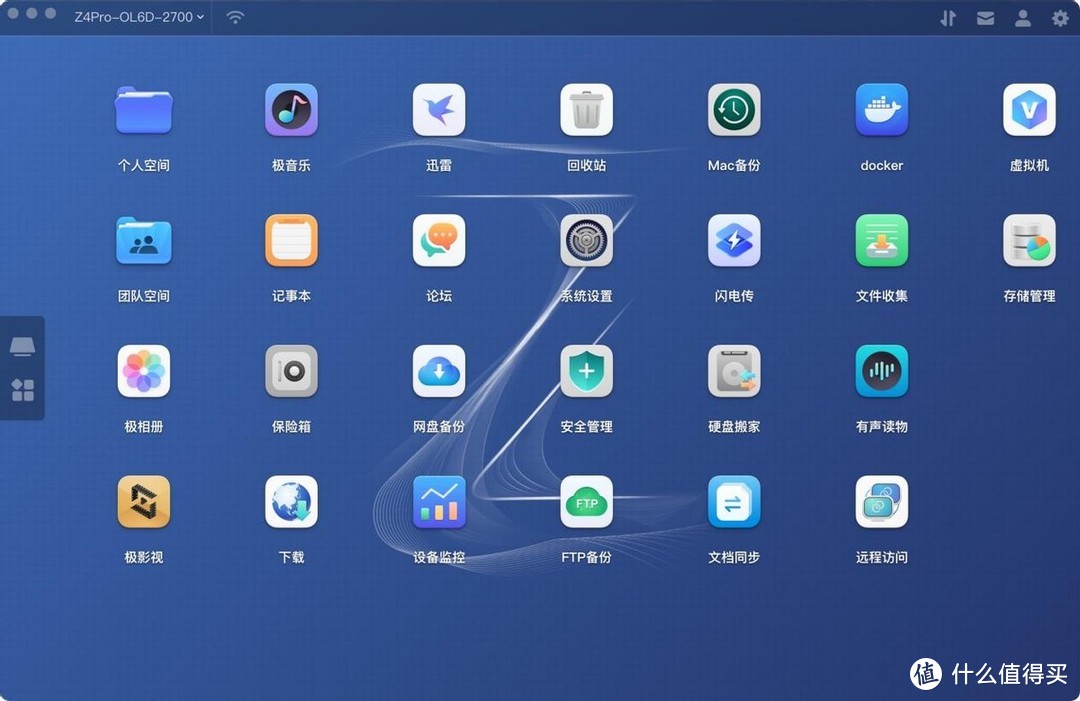Expand the Z4Pro-OL6D-2700 device dropdown

coord(139,17)
